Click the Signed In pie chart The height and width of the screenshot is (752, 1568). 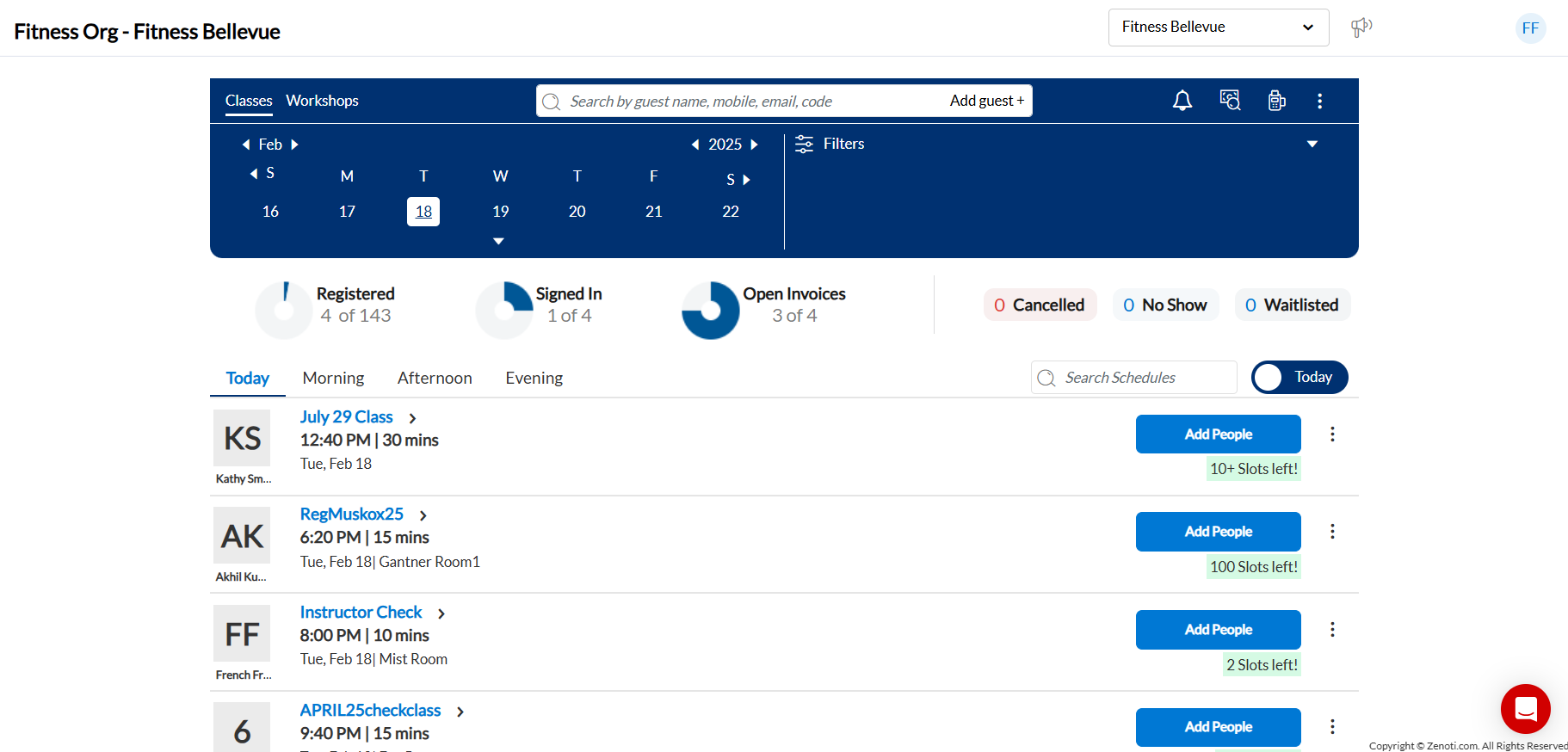click(504, 311)
